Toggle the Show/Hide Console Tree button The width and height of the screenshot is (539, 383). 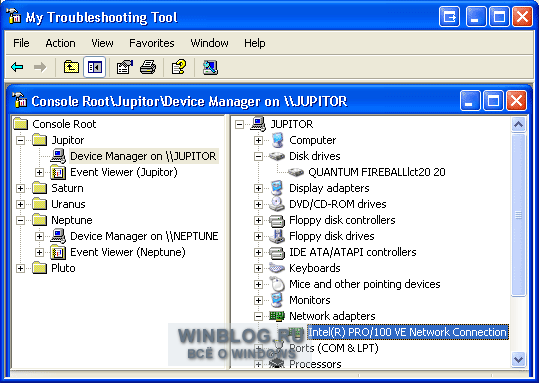pos(95,67)
